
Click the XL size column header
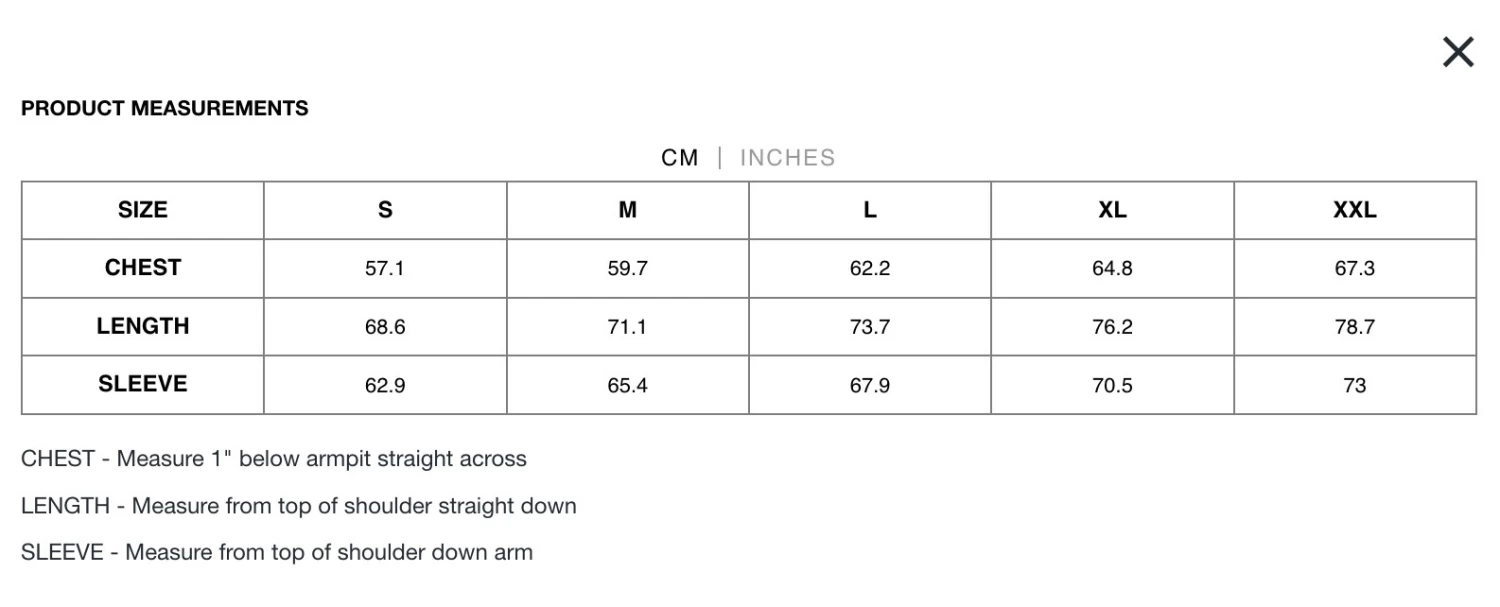(1112, 210)
